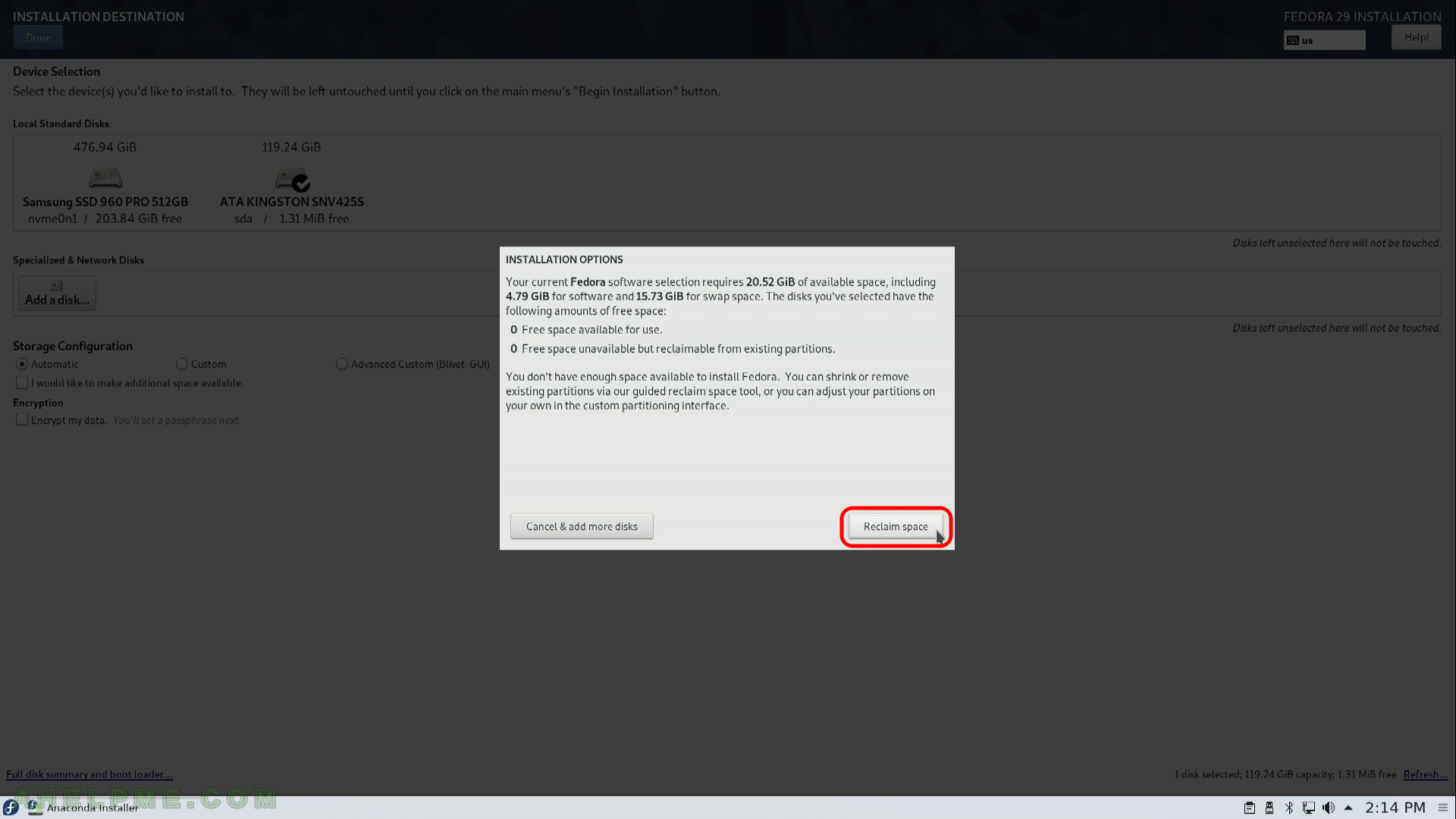The image size is (1456, 819).
Task: Select the Custom storage configuration radio
Action: pos(182,364)
